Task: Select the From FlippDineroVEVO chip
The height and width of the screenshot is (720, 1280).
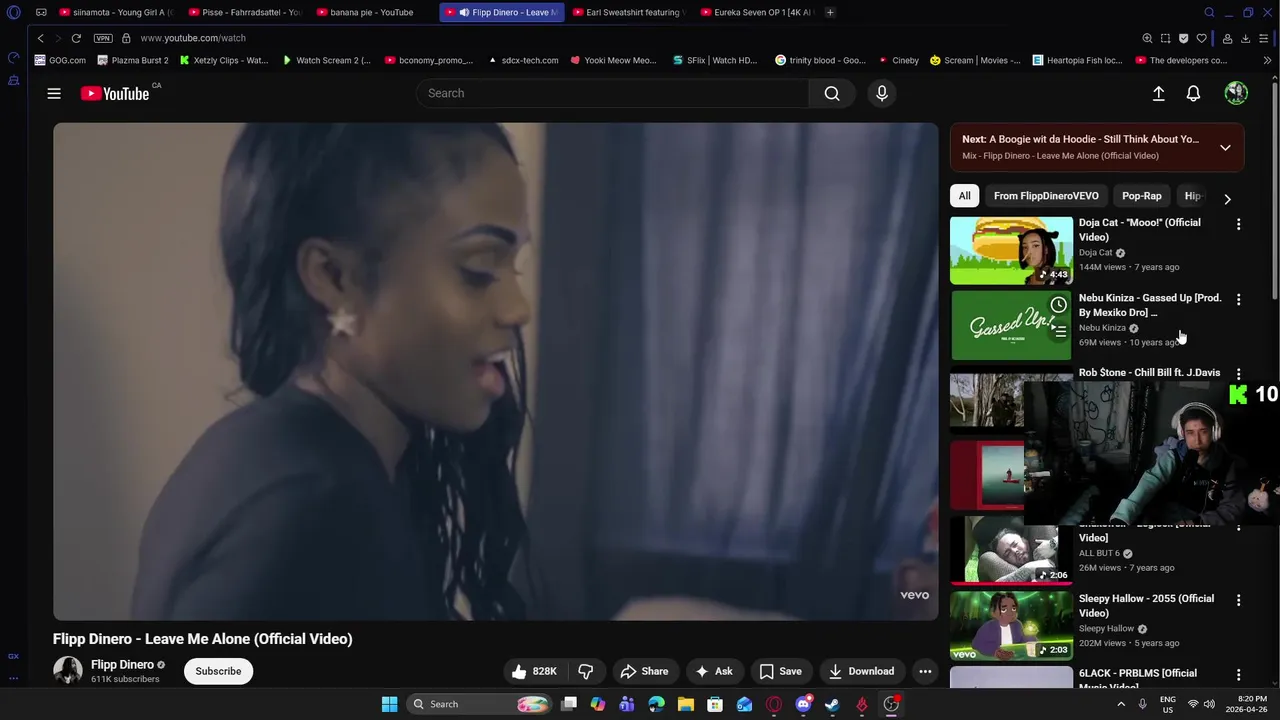Action: pyautogui.click(x=1046, y=196)
